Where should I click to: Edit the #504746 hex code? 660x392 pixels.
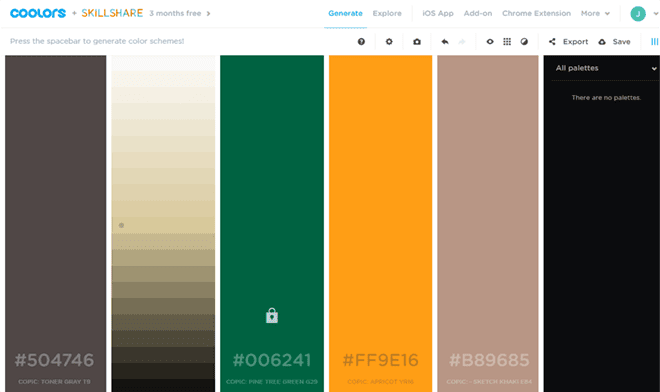tap(54, 360)
